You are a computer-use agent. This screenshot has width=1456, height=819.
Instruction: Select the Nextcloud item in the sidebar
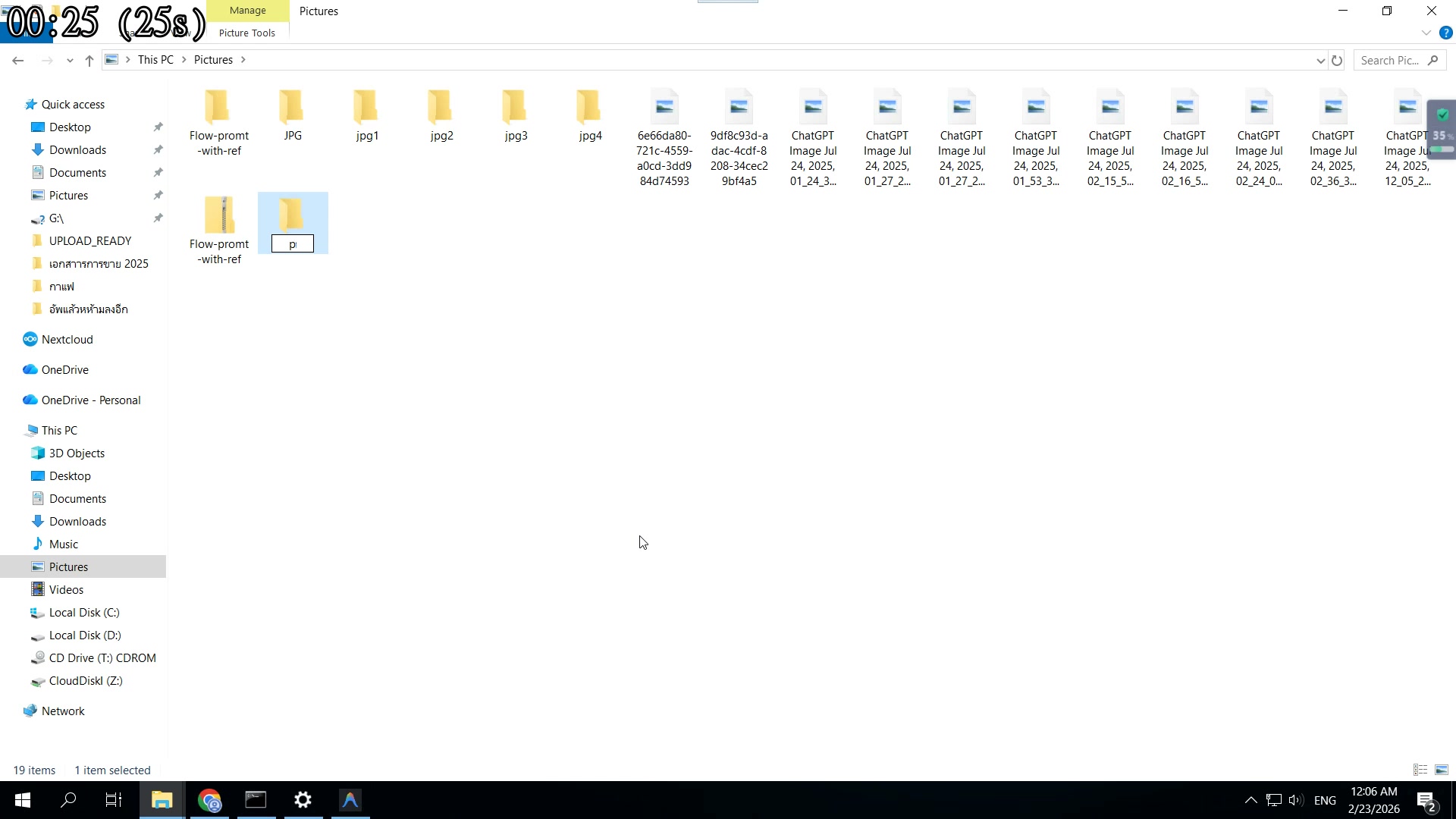pos(67,339)
